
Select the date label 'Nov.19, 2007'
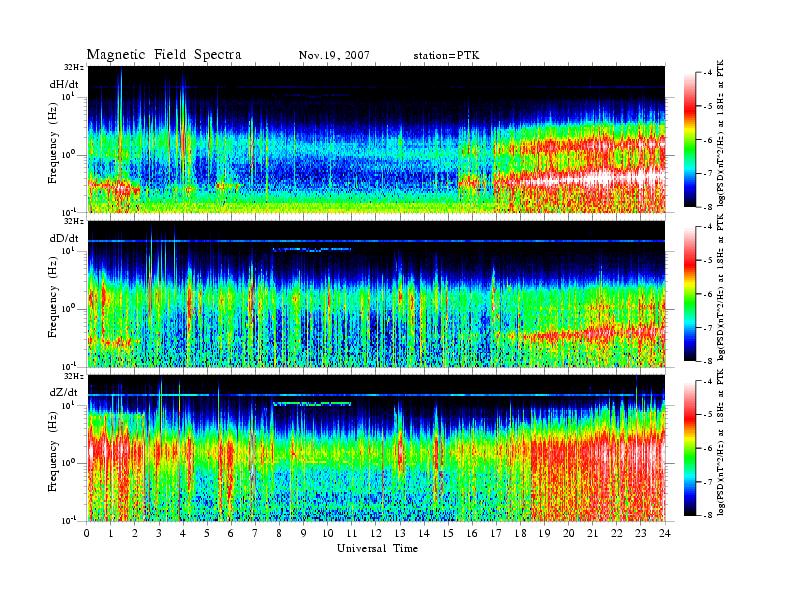[x=334, y=55]
